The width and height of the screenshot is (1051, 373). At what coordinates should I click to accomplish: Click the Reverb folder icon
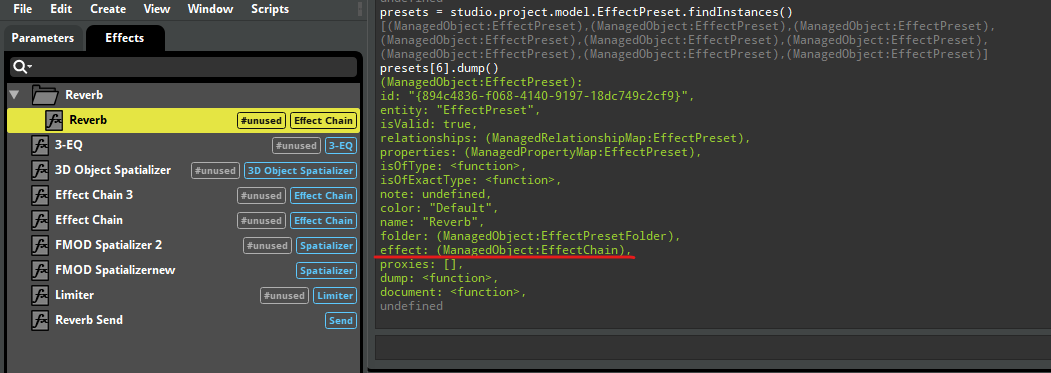45,95
